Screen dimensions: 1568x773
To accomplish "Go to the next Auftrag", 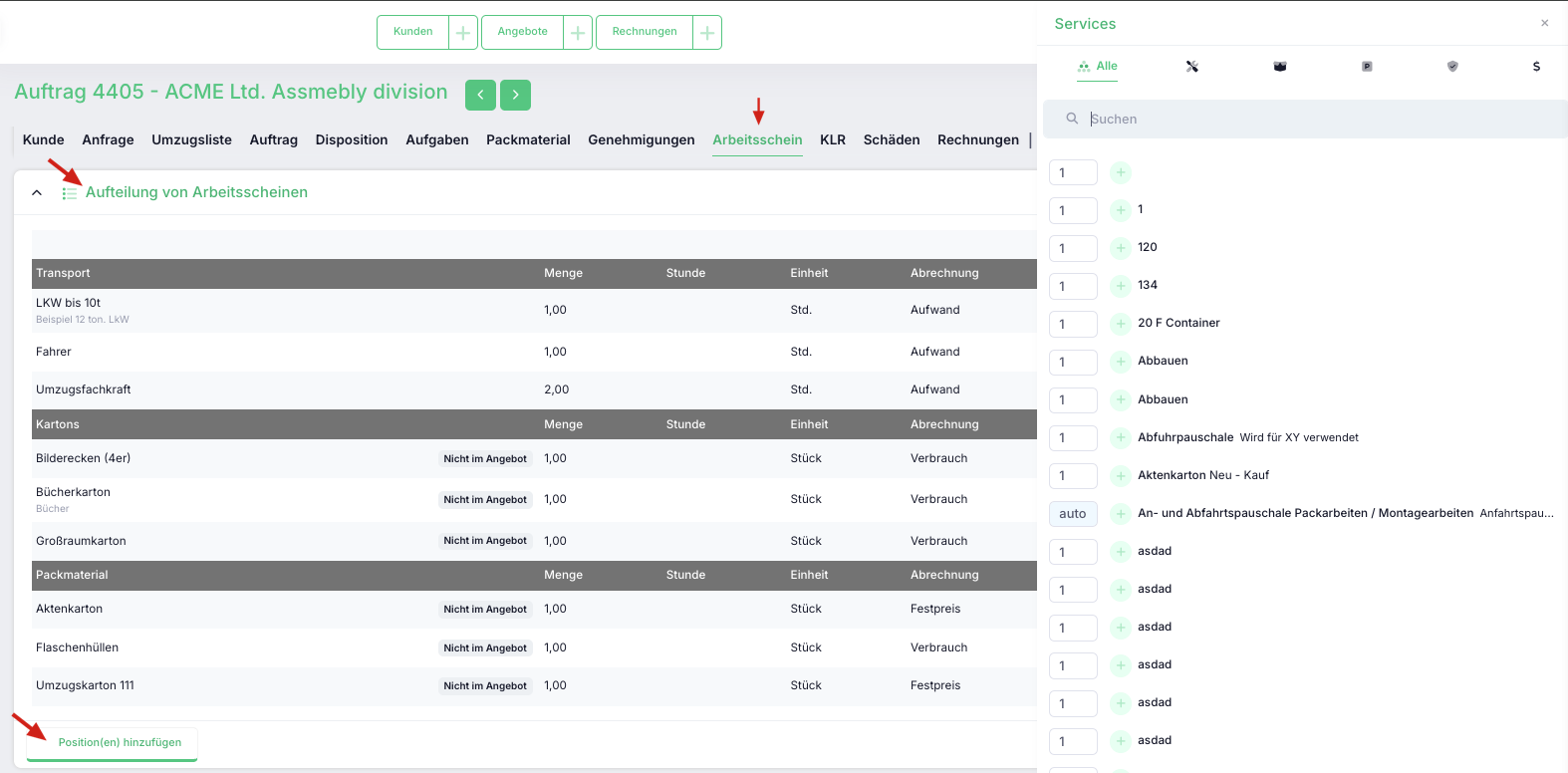I will click(x=515, y=95).
